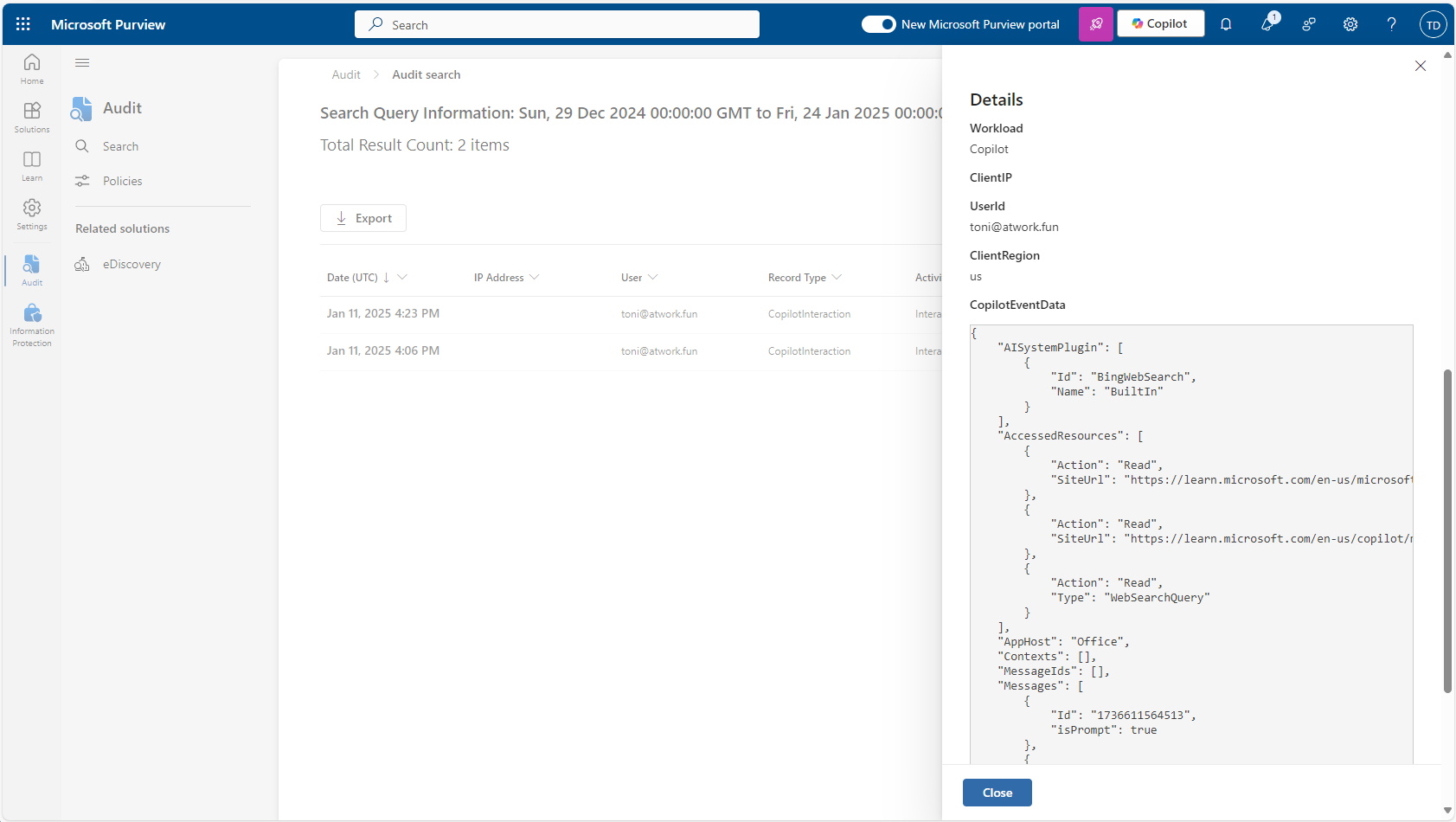
Task: Click the Close button in Details
Action: click(997, 793)
